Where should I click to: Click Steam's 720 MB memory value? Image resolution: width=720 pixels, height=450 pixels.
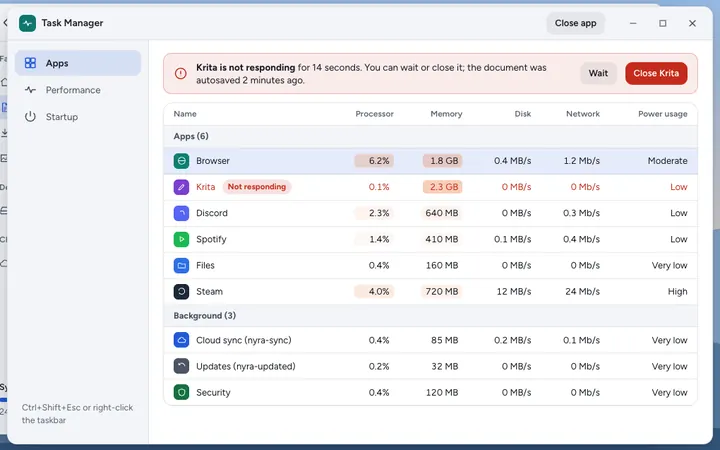442,292
